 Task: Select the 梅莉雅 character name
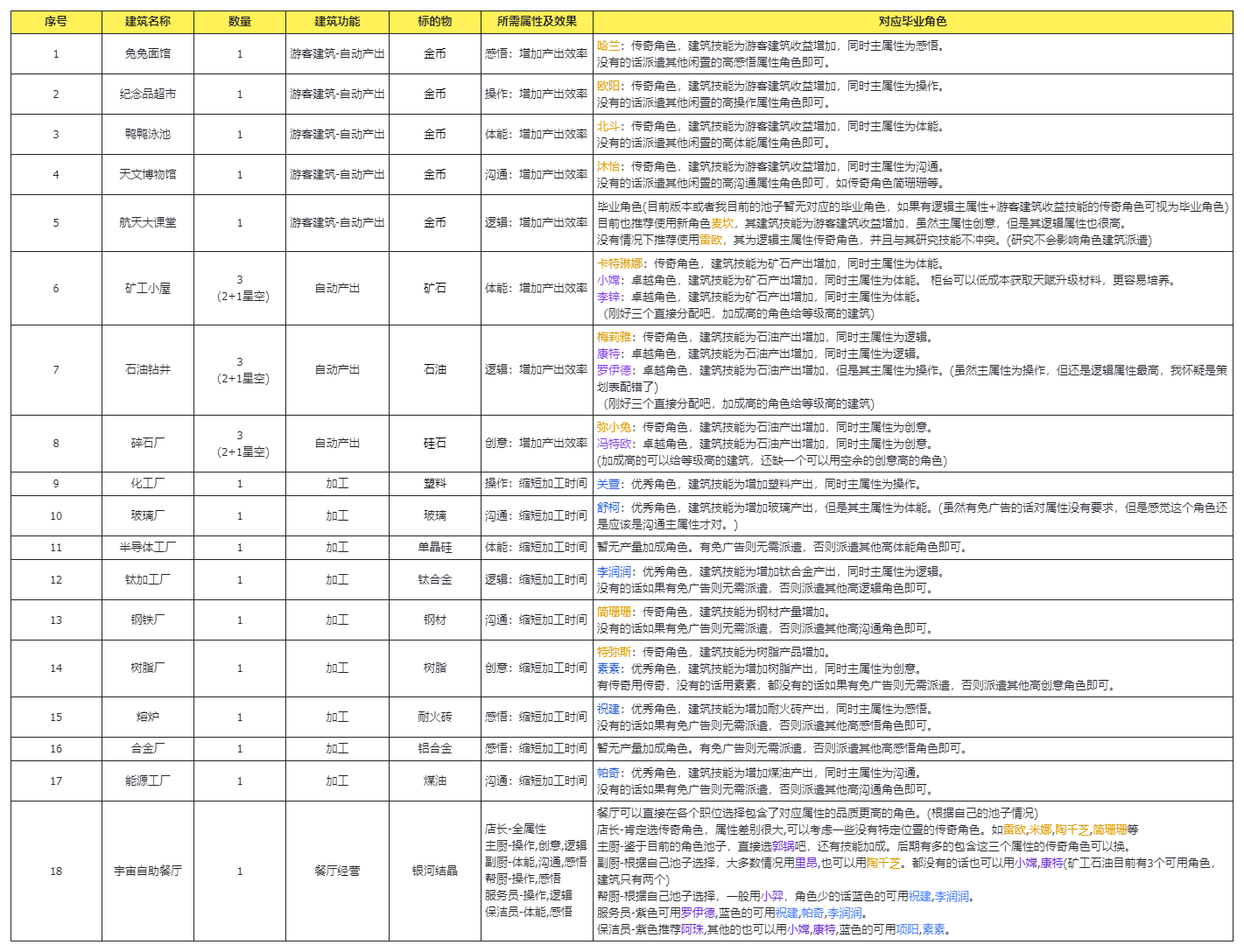click(x=615, y=337)
